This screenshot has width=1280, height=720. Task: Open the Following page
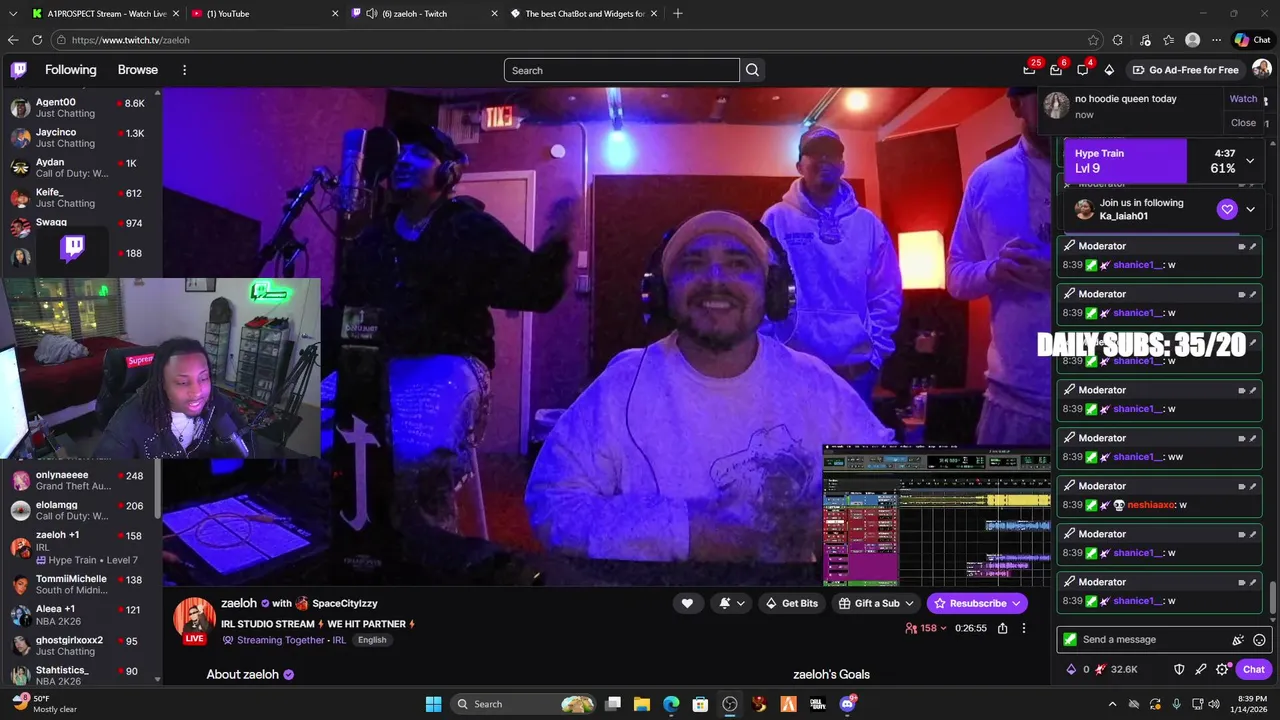(x=71, y=70)
